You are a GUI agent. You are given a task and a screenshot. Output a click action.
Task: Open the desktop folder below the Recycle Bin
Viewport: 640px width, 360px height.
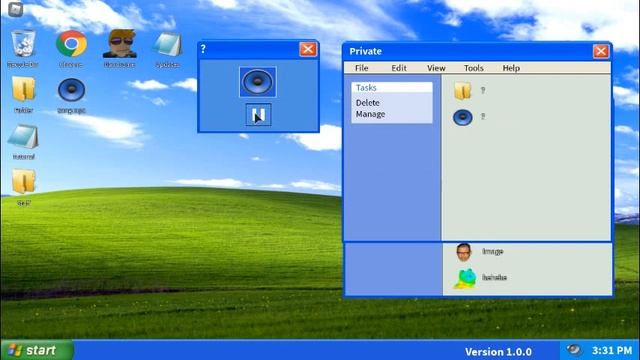pos(23,89)
